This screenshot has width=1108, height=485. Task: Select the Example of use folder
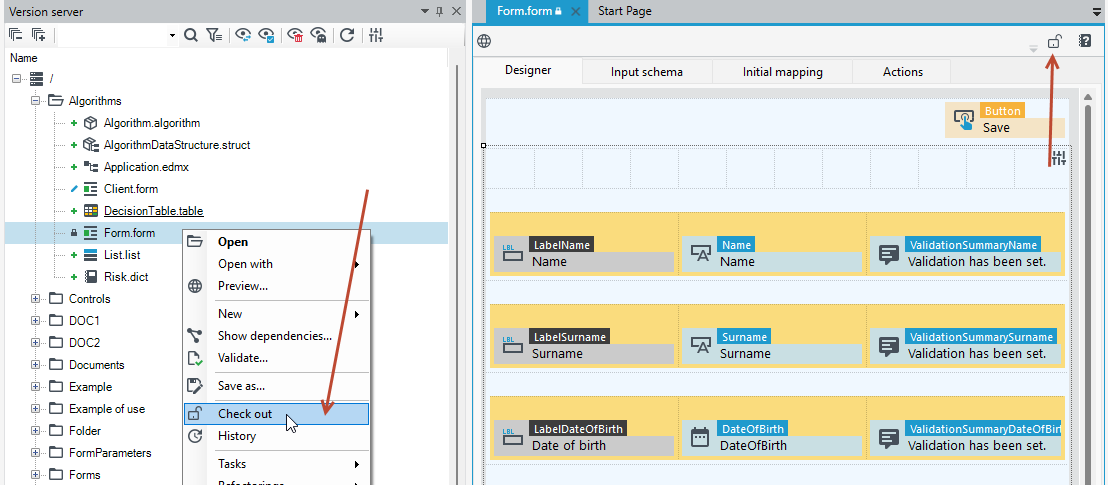click(107, 409)
